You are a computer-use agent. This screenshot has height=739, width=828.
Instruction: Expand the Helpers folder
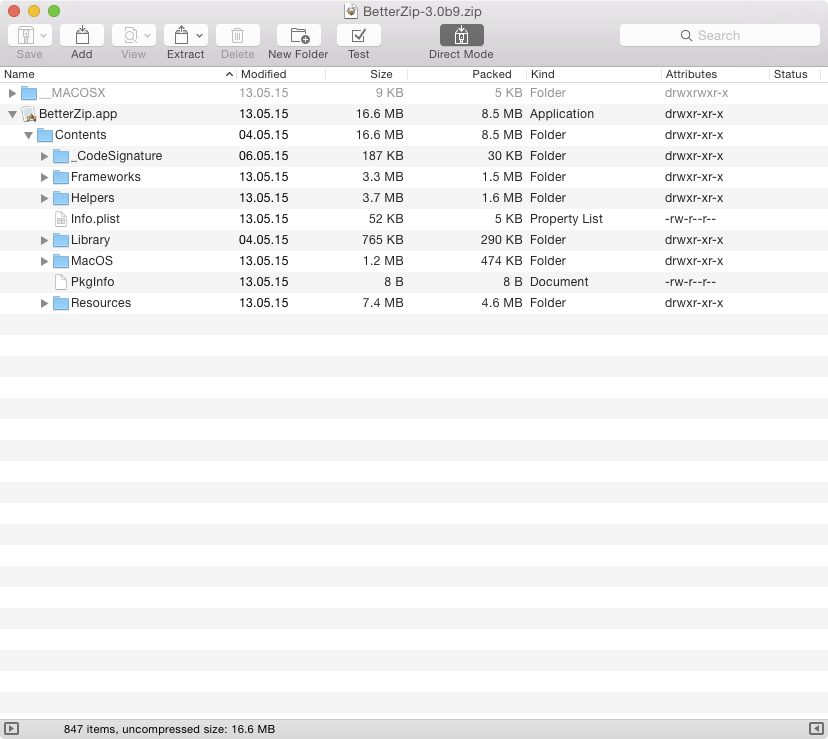(44, 199)
